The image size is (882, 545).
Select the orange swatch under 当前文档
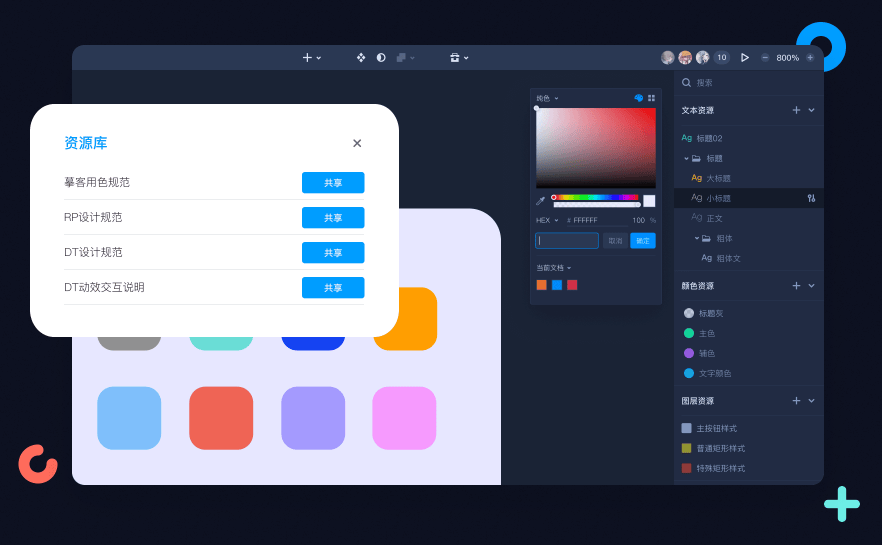click(542, 285)
